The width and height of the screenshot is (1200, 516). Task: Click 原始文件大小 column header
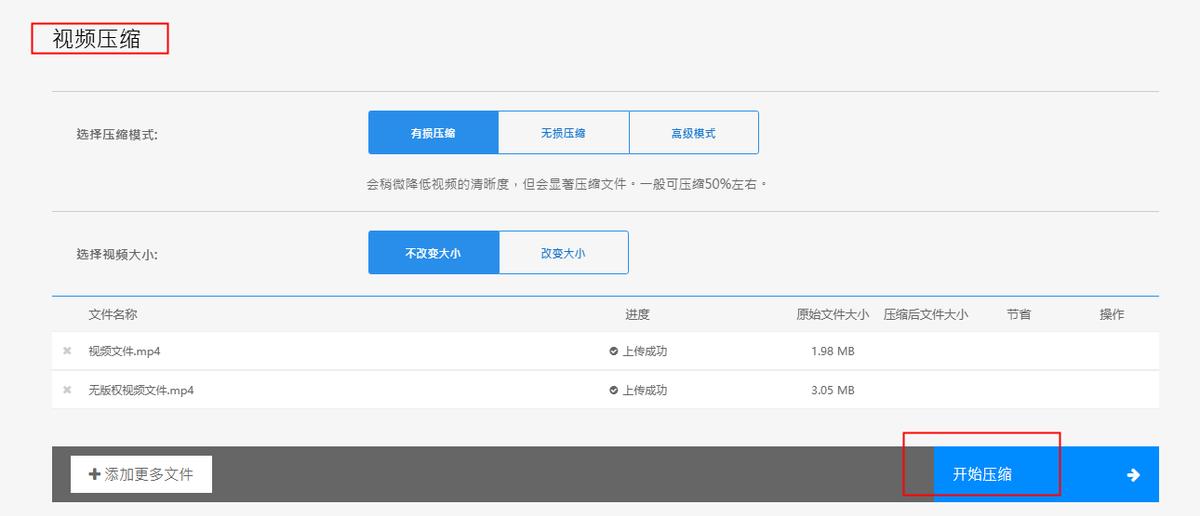point(832,314)
